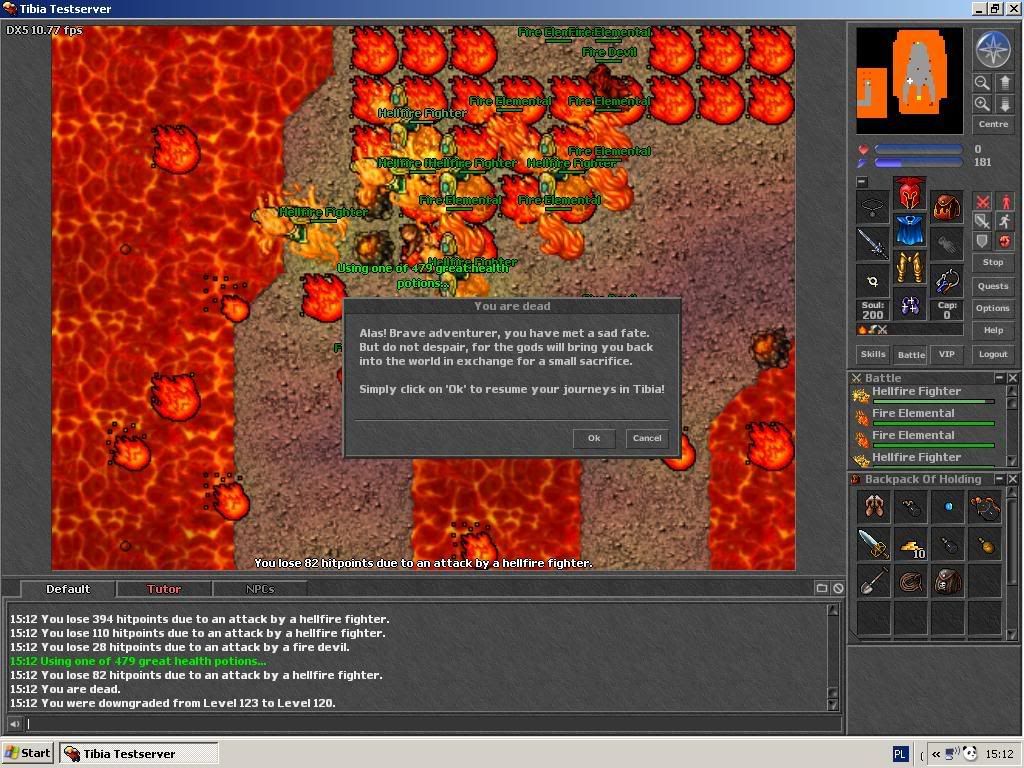Open the red backpack in the equipment slot
The height and width of the screenshot is (768, 1024).
coord(946,207)
